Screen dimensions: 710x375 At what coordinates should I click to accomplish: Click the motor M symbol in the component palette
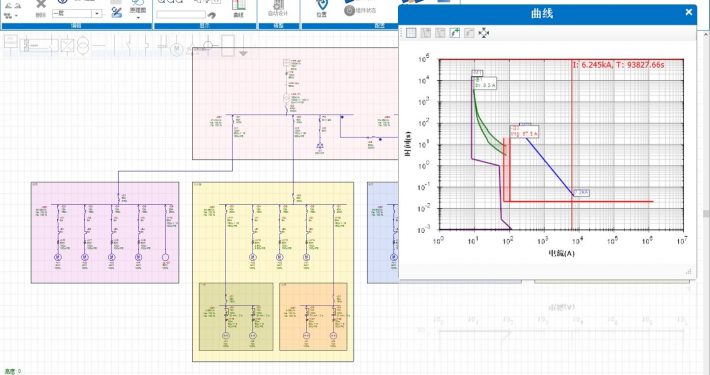tap(177, 49)
